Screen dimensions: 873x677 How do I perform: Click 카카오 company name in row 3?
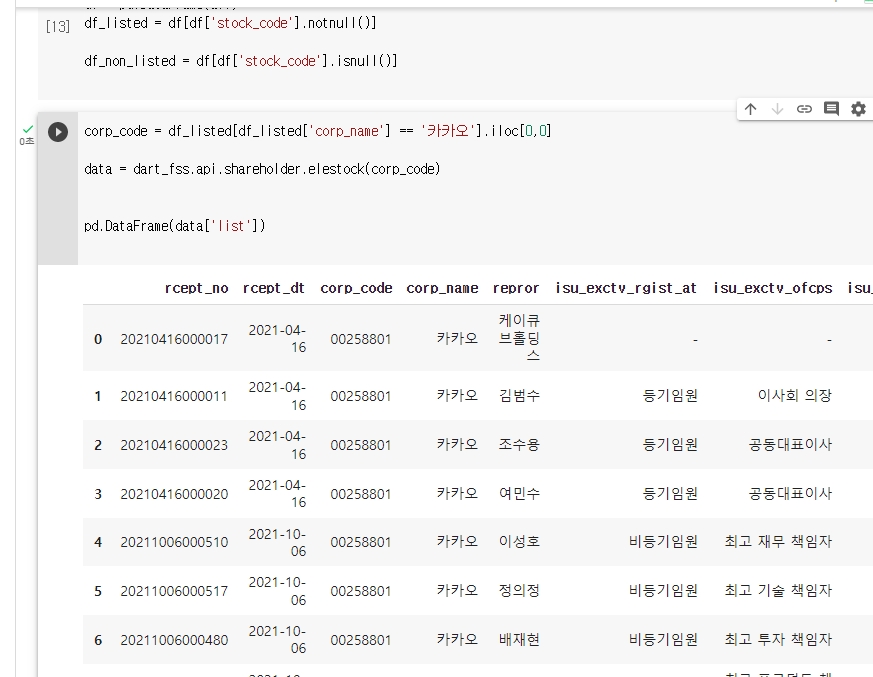coord(457,494)
